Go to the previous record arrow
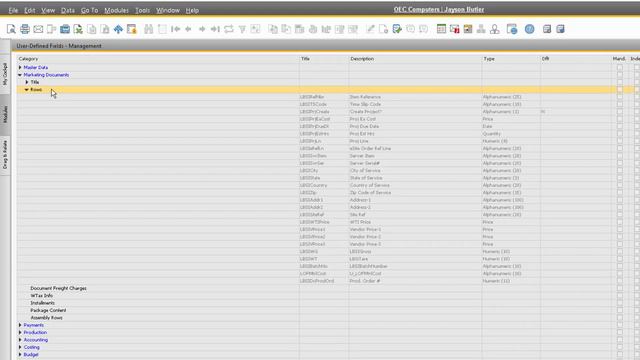640x360 pixels. (x=188, y=29)
